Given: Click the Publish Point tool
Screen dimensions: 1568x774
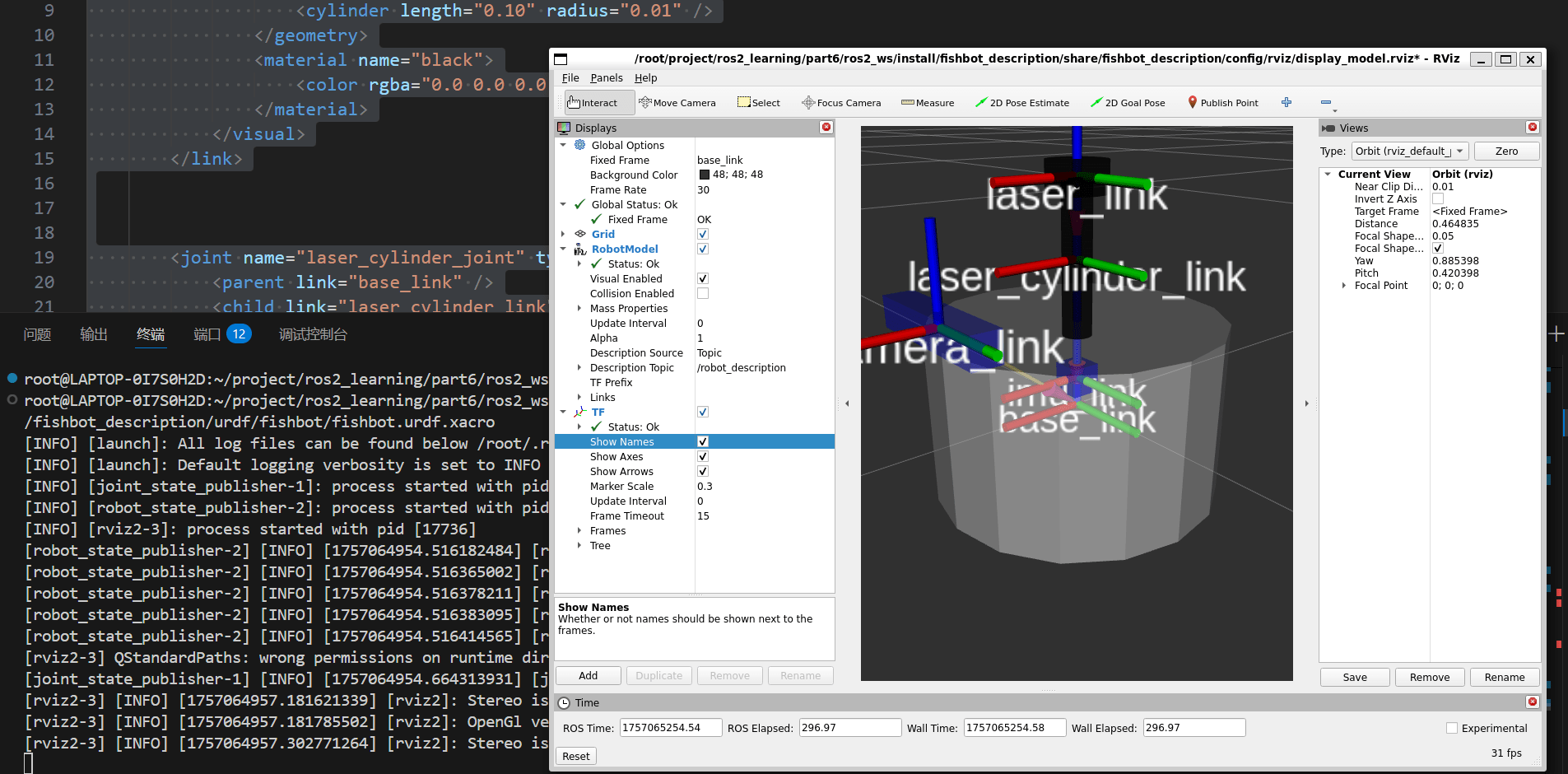Looking at the screenshot, I should (1223, 103).
